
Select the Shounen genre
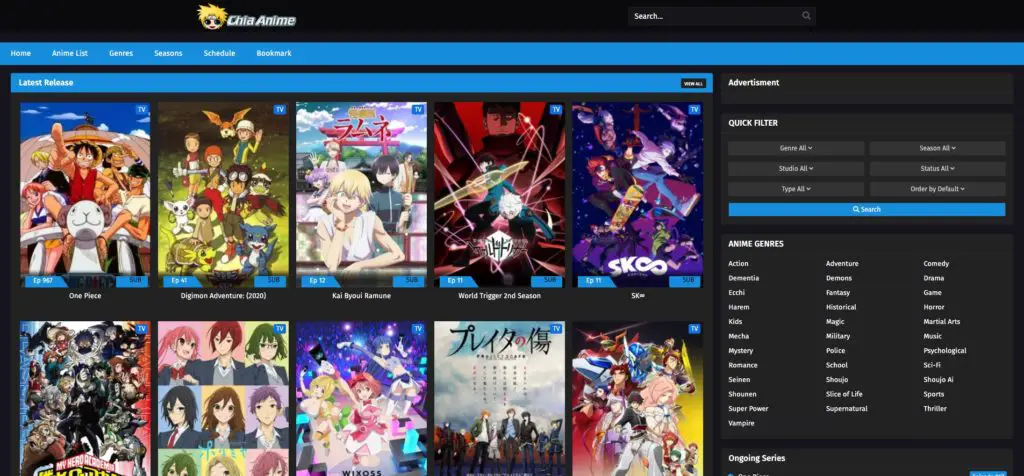pos(743,394)
